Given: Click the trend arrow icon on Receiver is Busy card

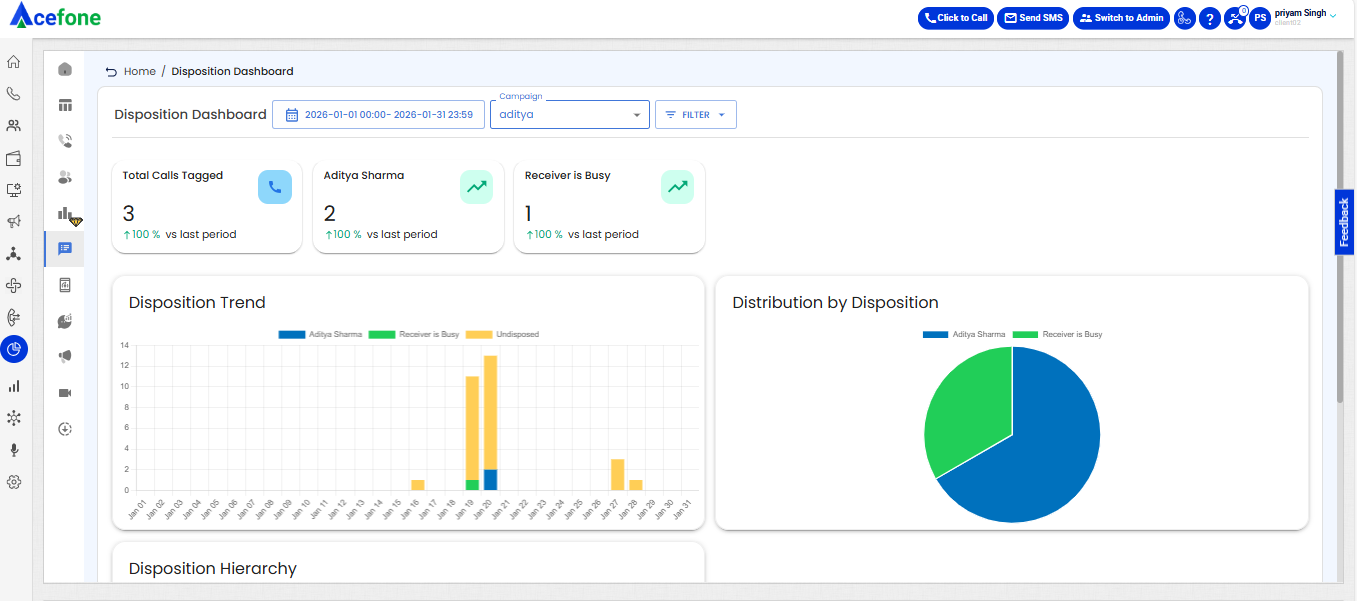Looking at the screenshot, I should (x=677, y=187).
